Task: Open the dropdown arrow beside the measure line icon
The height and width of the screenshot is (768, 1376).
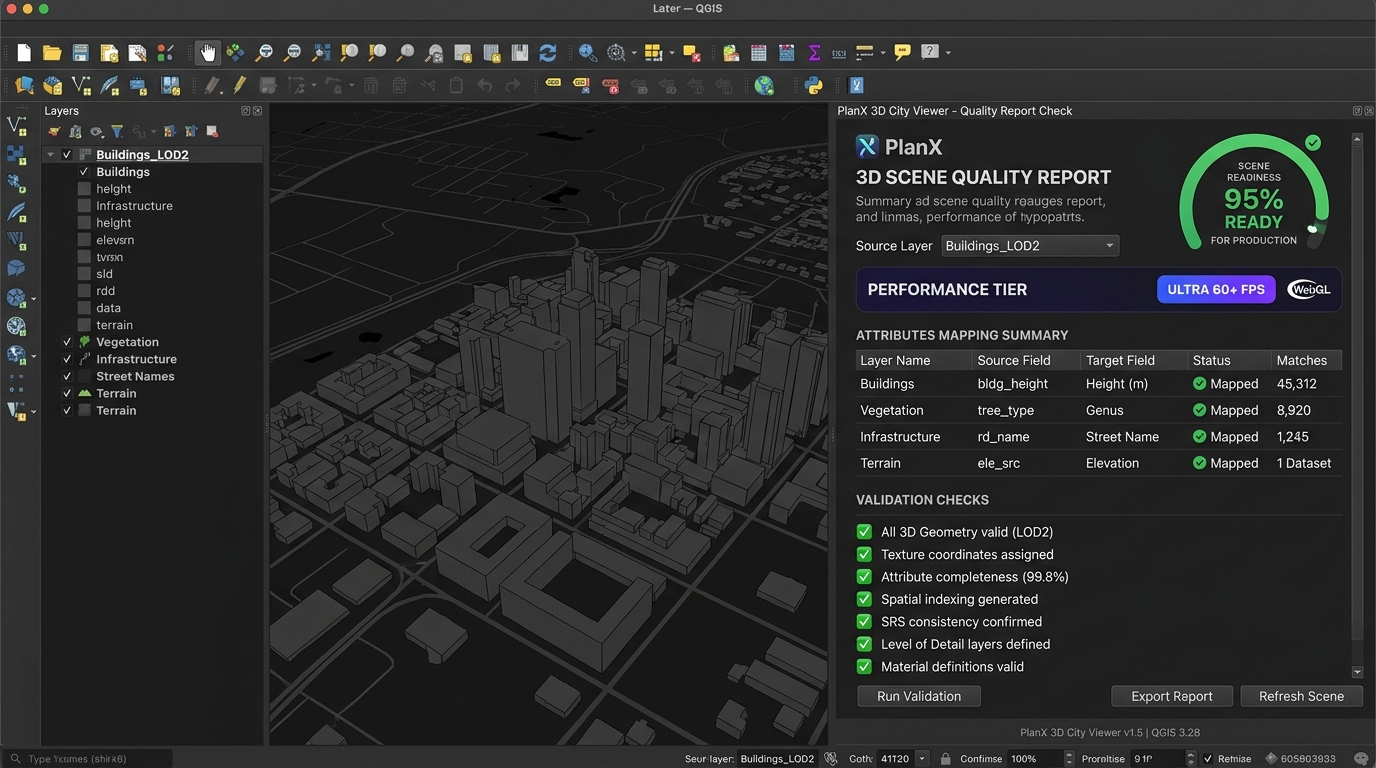Action: click(x=883, y=53)
